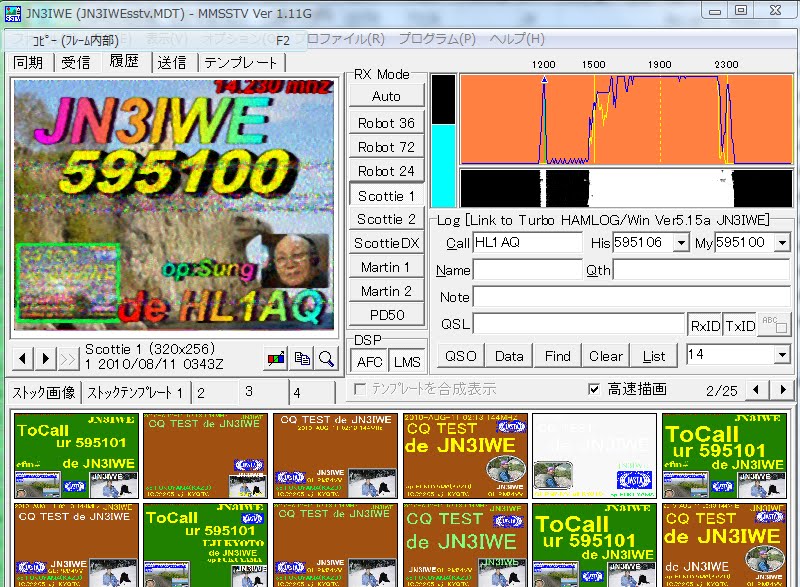The image size is (800, 587).
Task: Select Robot 72 RX mode
Action: click(386, 147)
